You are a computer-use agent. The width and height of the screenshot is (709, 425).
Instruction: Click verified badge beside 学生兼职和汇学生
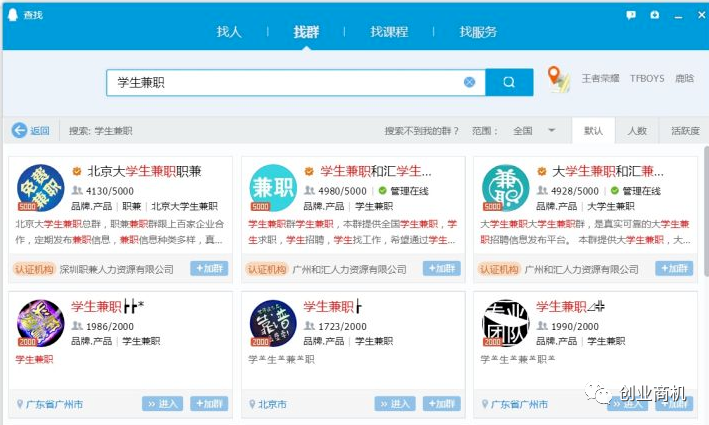pos(309,171)
